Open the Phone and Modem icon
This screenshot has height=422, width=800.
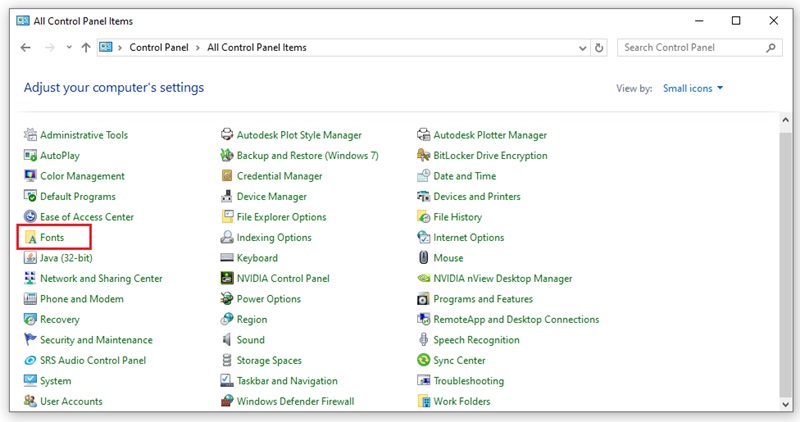(x=30, y=299)
